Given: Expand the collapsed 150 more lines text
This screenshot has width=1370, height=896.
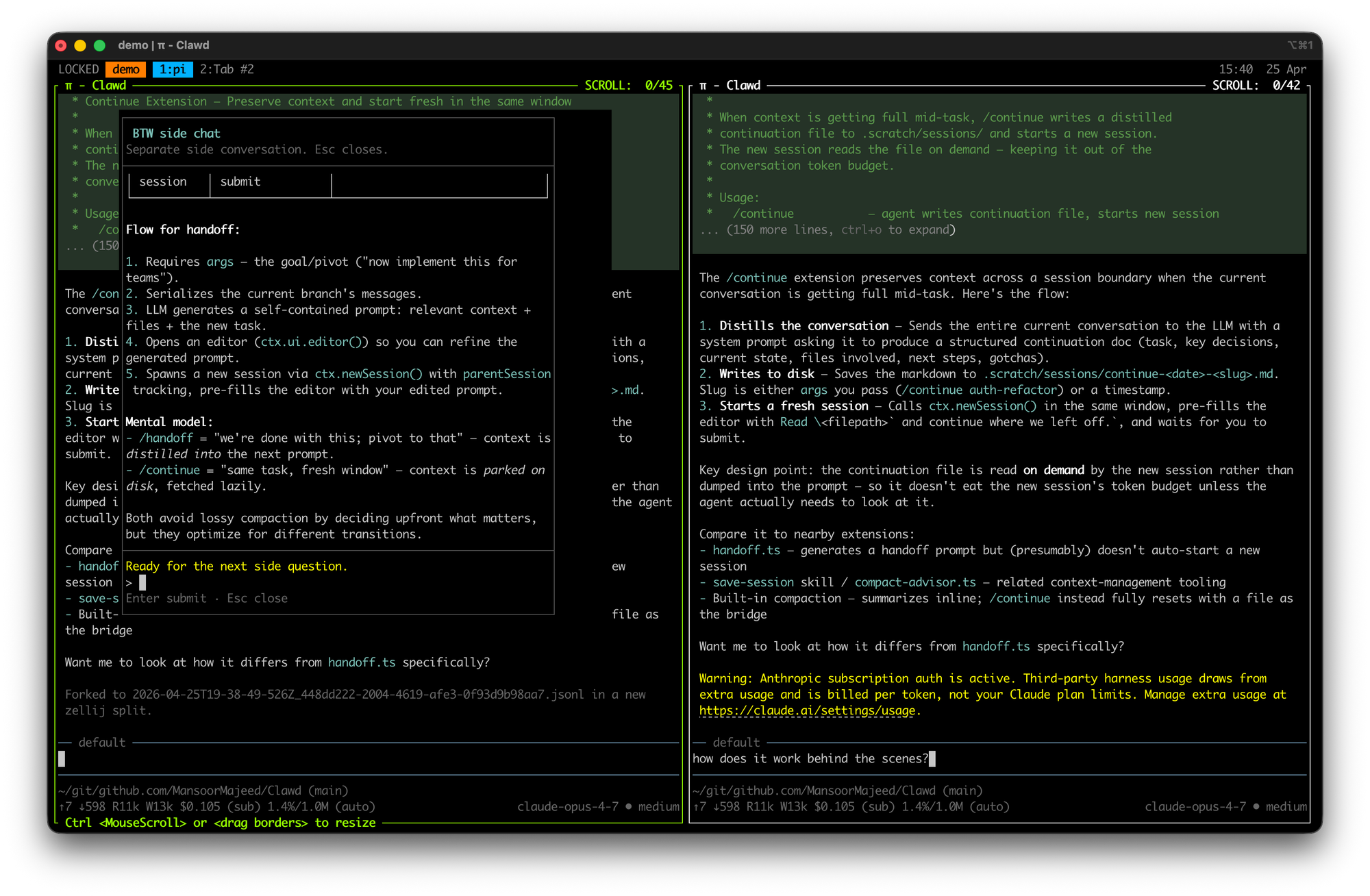Looking at the screenshot, I should (x=827, y=230).
